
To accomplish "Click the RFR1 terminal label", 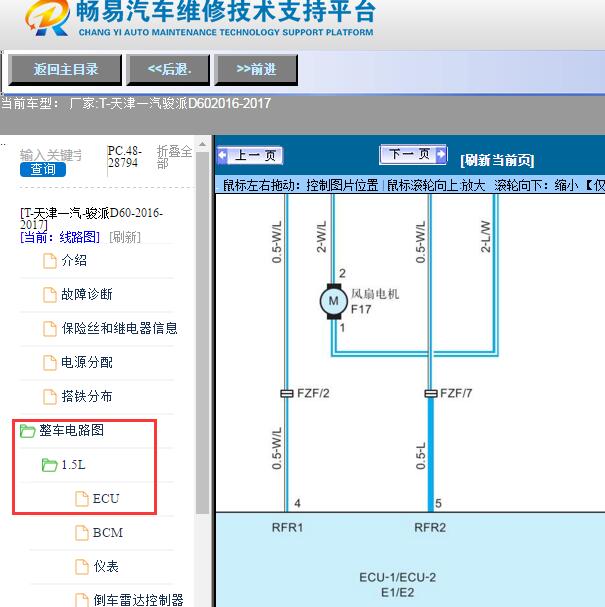I will click(287, 527).
